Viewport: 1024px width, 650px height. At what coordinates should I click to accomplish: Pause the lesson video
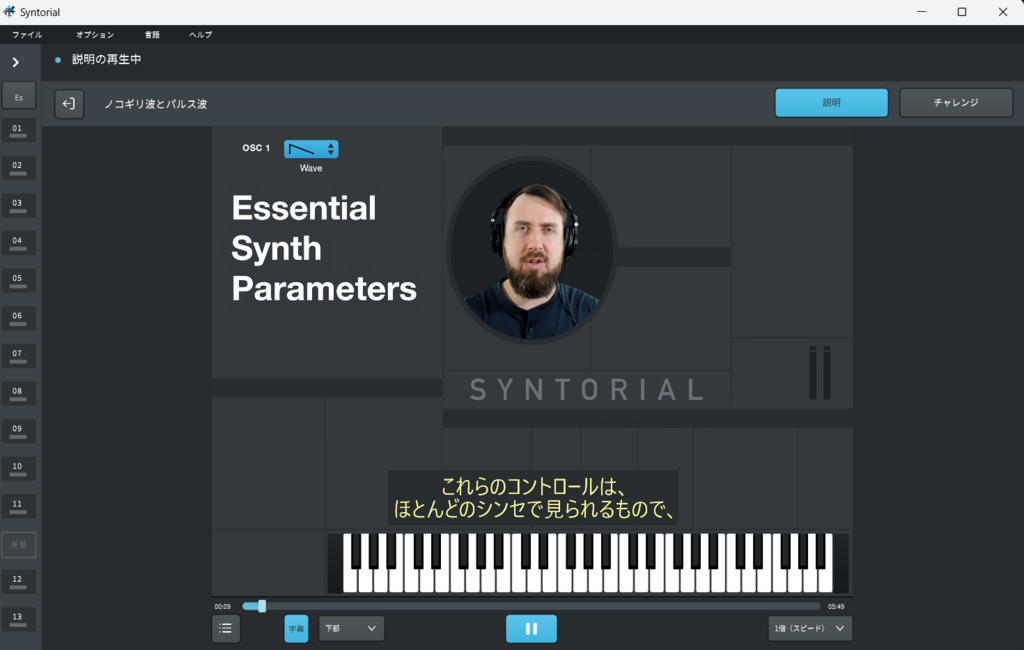coord(531,628)
